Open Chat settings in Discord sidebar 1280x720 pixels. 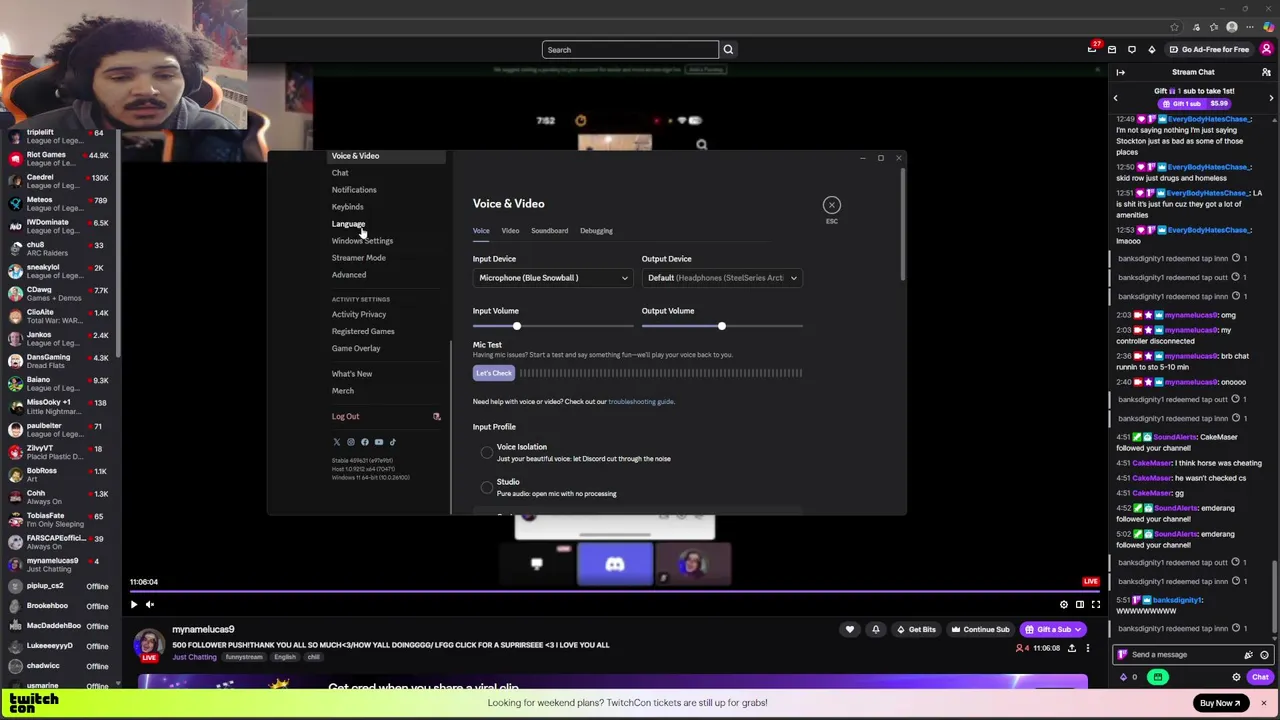[340, 173]
